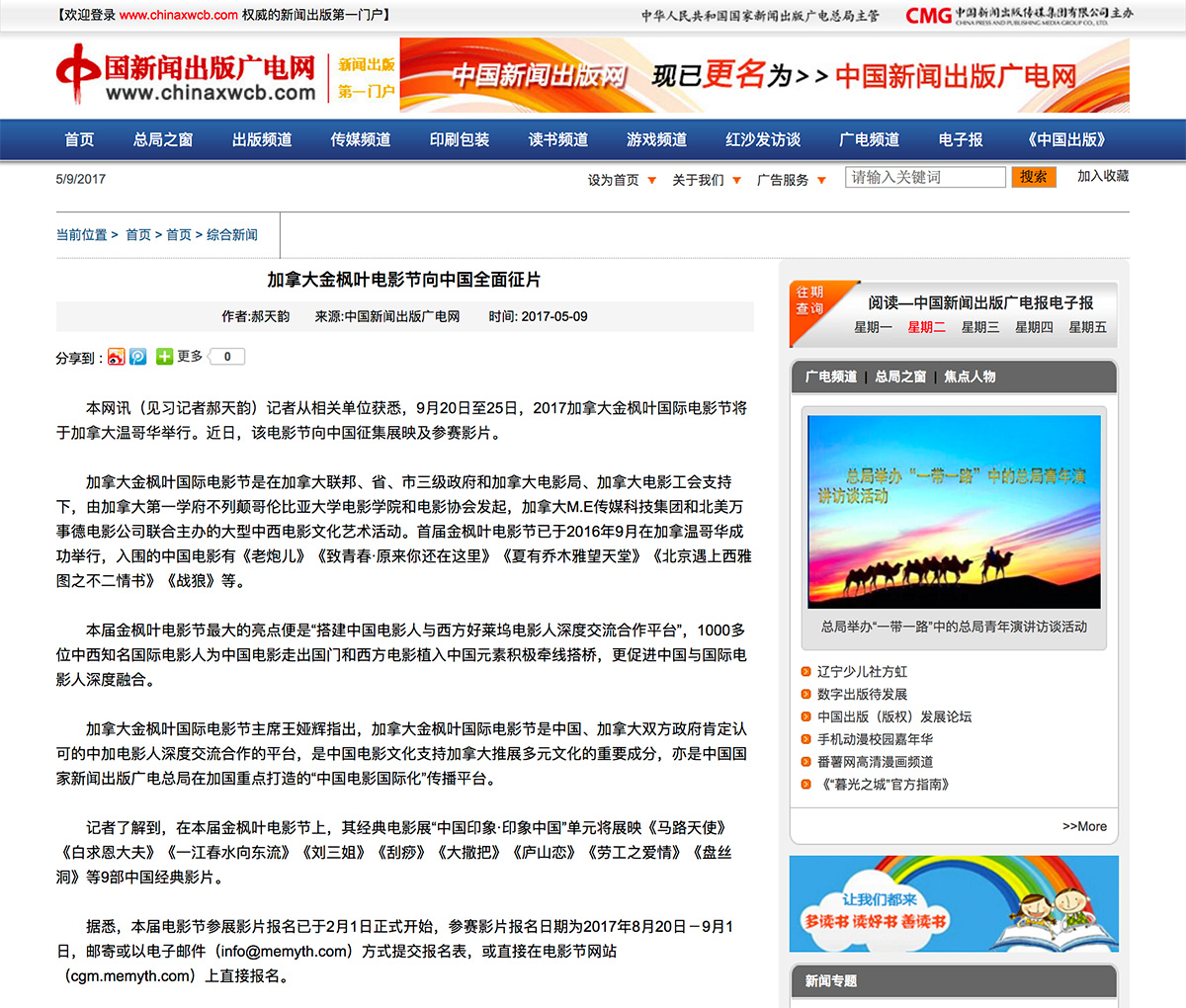The height and width of the screenshot is (1008, 1186).
Task: Go to 综合新闻 in the breadcrumb
Action: point(232,235)
